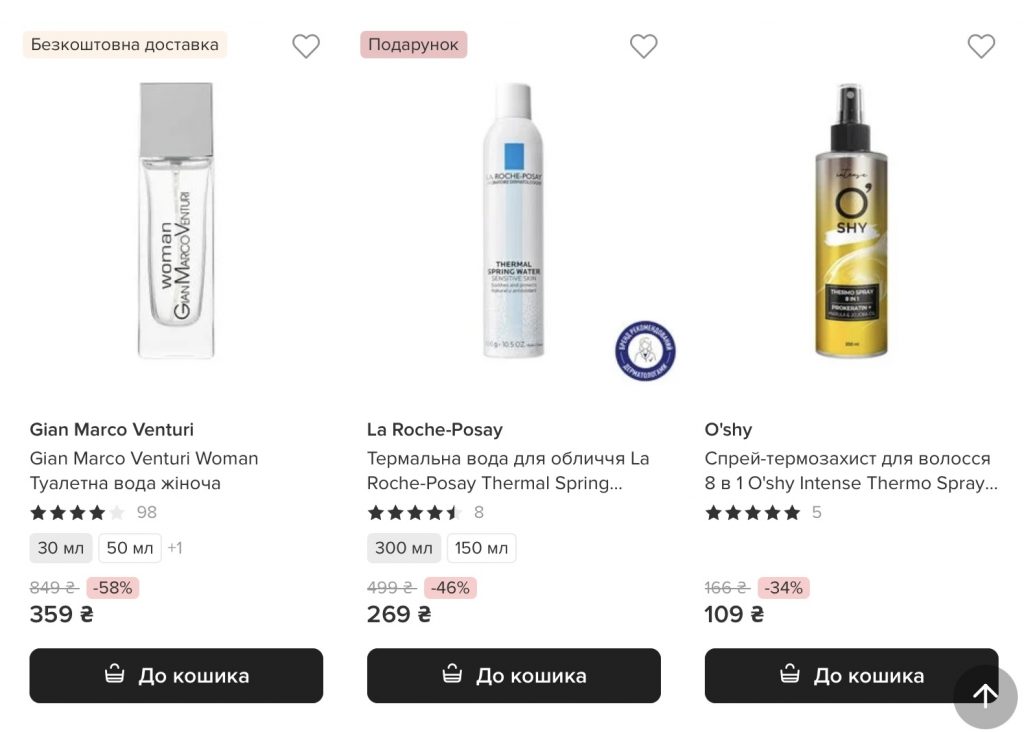Favorite the La Roche-Posay thermal water heart
The image size is (1024, 732).
(x=643, y=46)
